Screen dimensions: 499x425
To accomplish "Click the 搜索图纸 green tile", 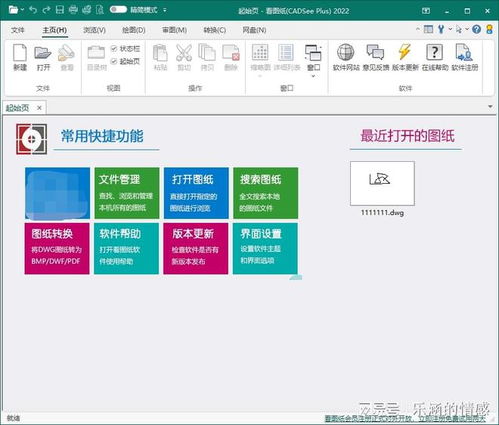I will tap(266, 193).
